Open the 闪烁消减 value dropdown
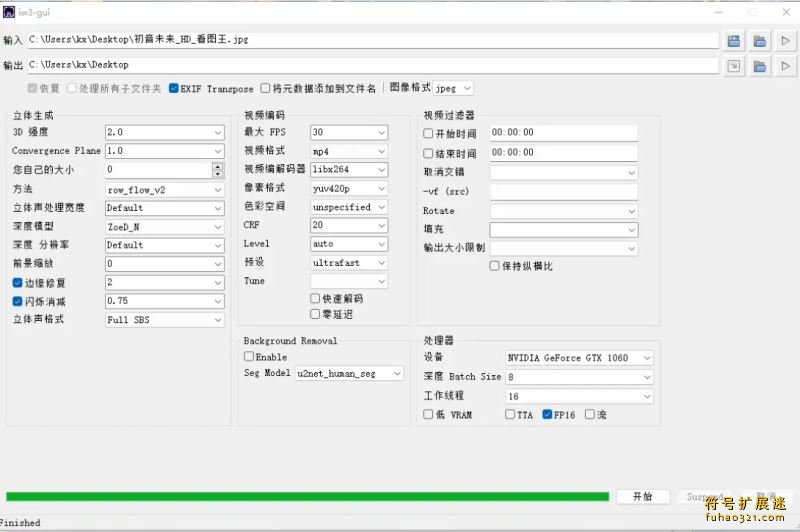800x532 pixels. pyautogui.click(x=164, y=301)
